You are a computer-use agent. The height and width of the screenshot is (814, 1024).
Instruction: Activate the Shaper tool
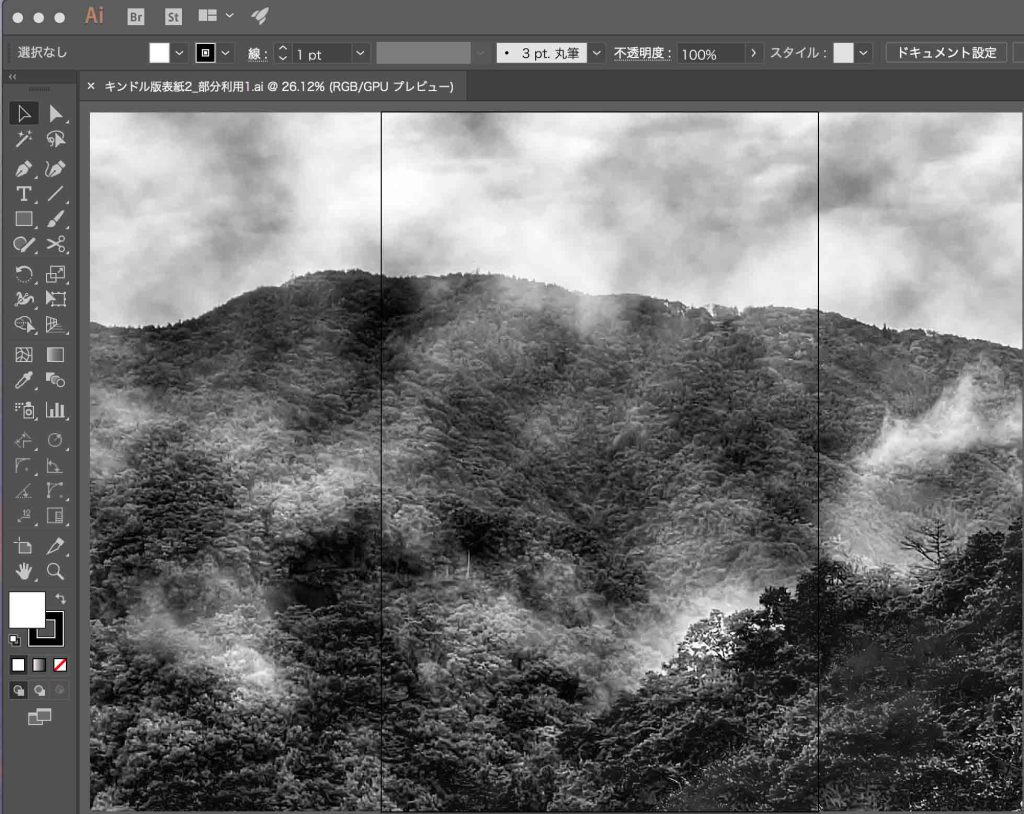24,244
